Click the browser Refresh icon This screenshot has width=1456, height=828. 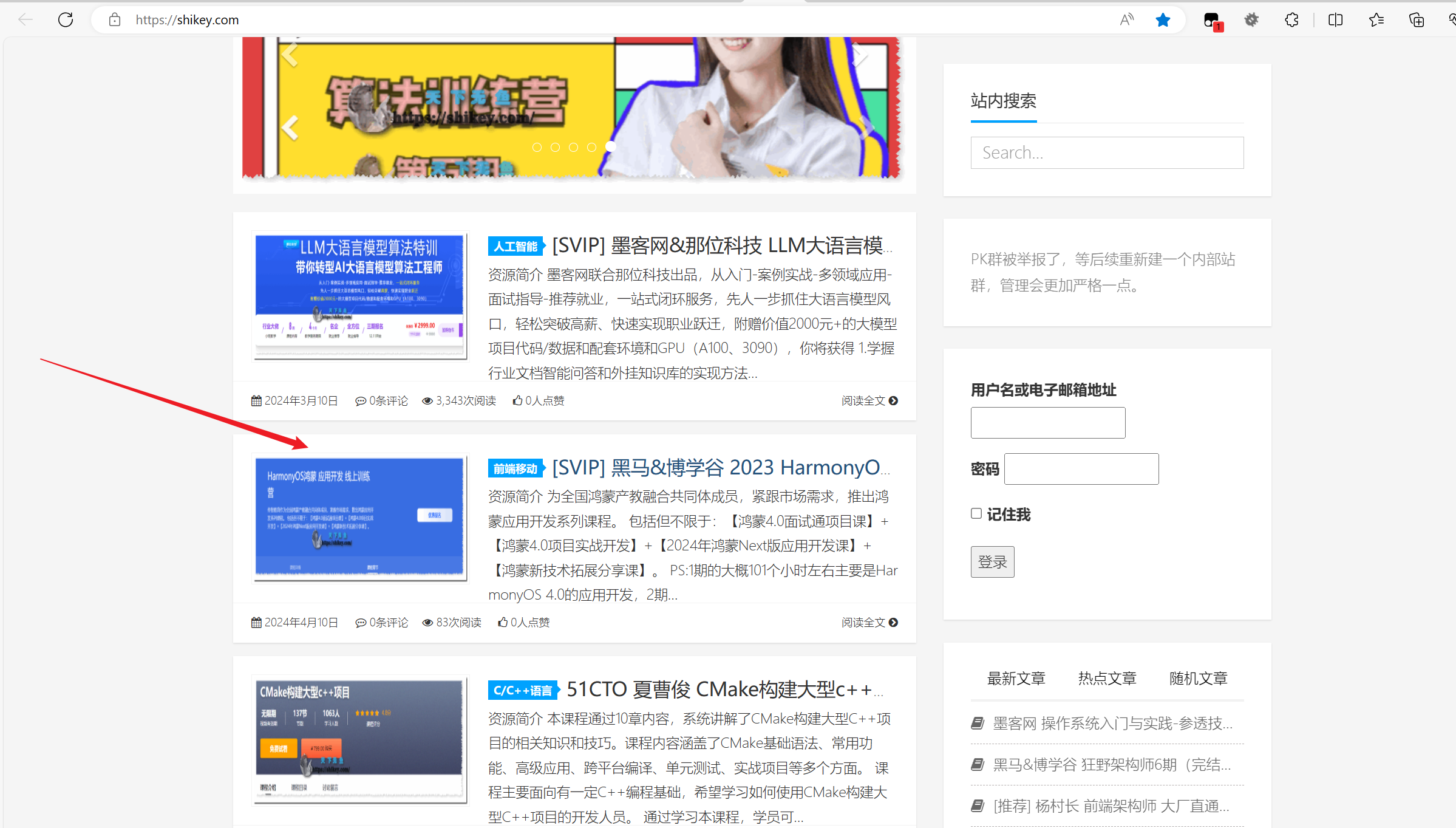[66, 19]
